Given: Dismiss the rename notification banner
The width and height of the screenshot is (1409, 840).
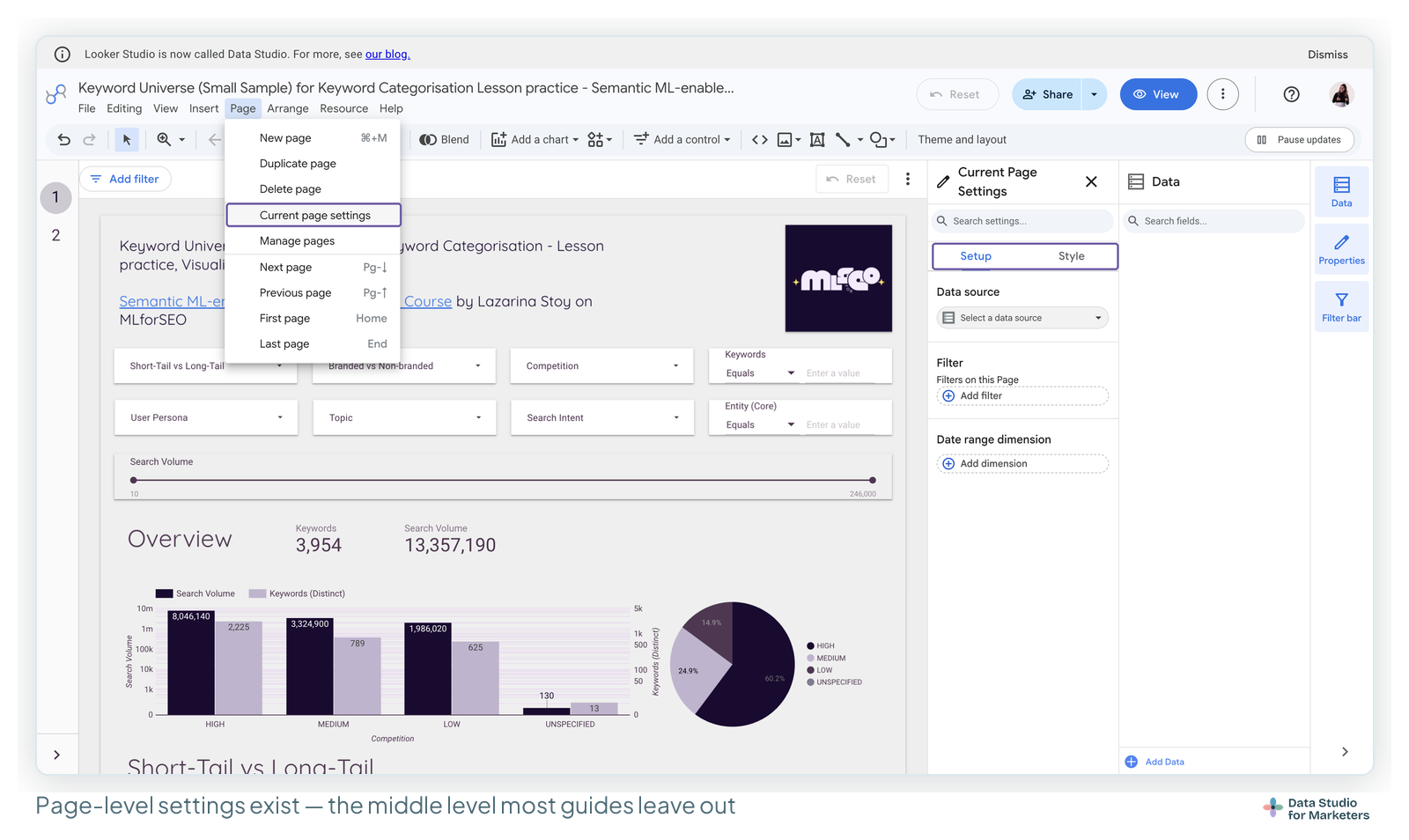Looking at the screenshot, I should click(1327, 55).
